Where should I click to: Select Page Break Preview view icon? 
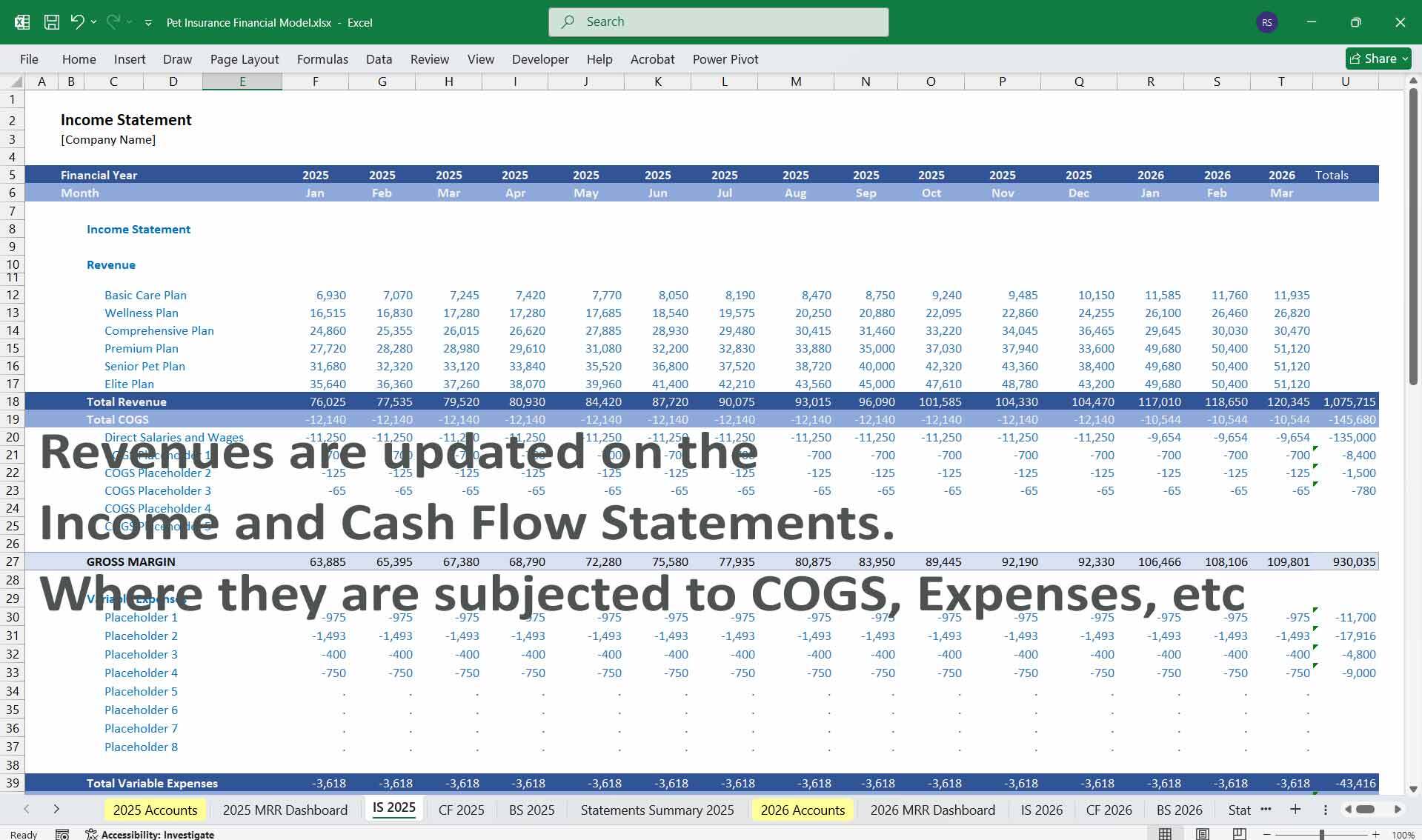point(1240,833)
